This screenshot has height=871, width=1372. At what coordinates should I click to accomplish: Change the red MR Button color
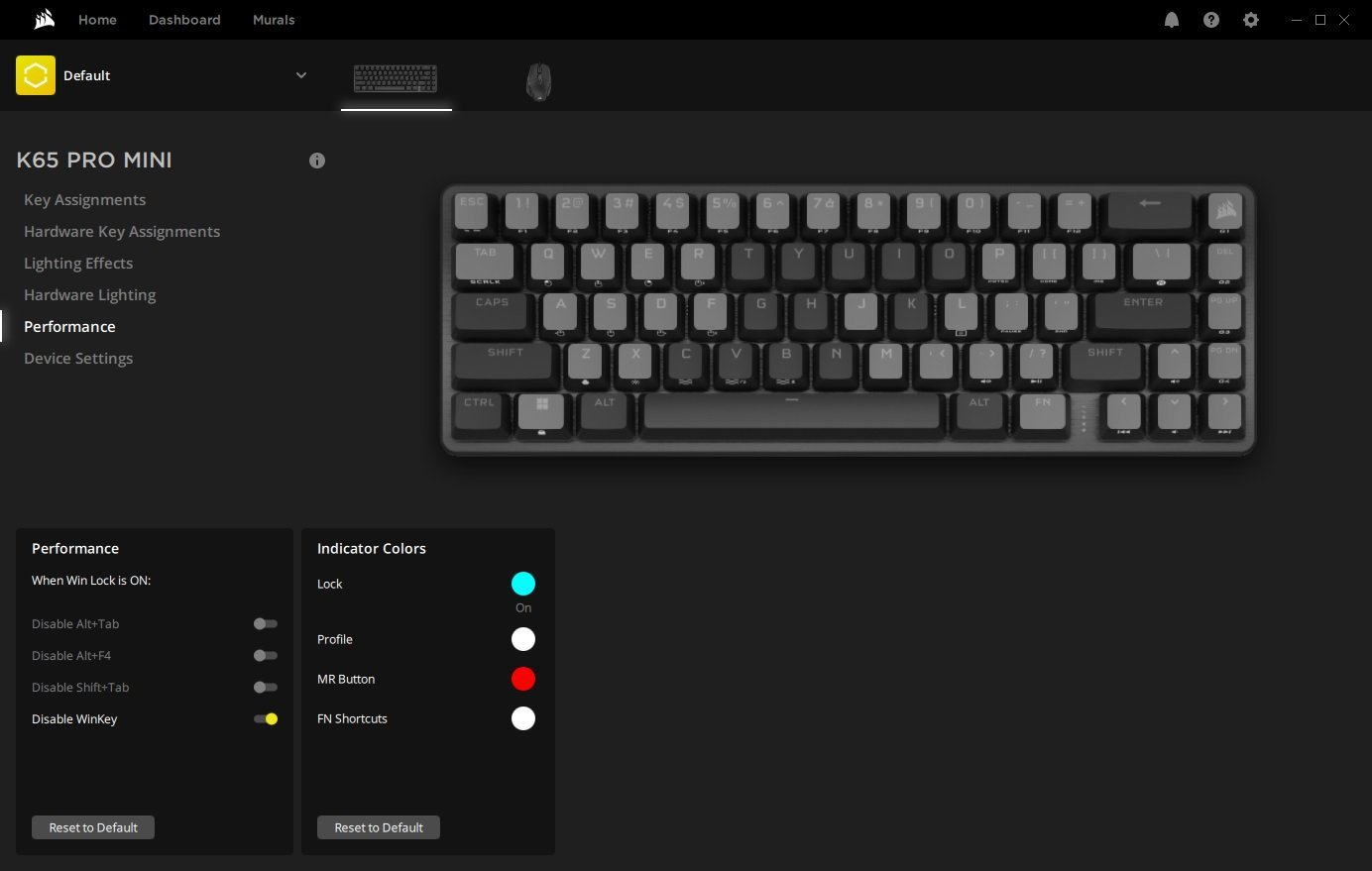[x=523, y=679]
